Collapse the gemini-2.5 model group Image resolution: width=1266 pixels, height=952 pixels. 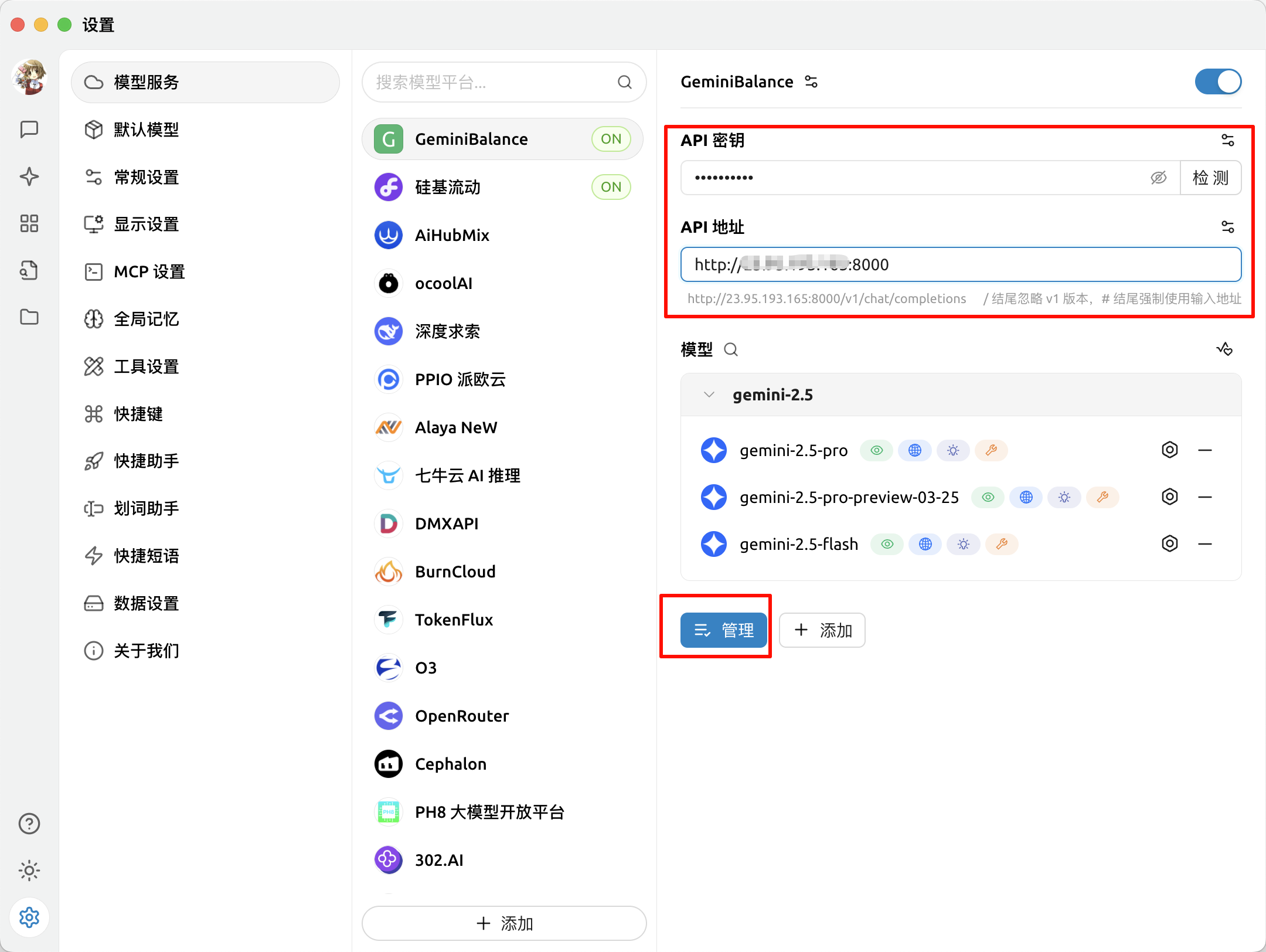[709, 395]
